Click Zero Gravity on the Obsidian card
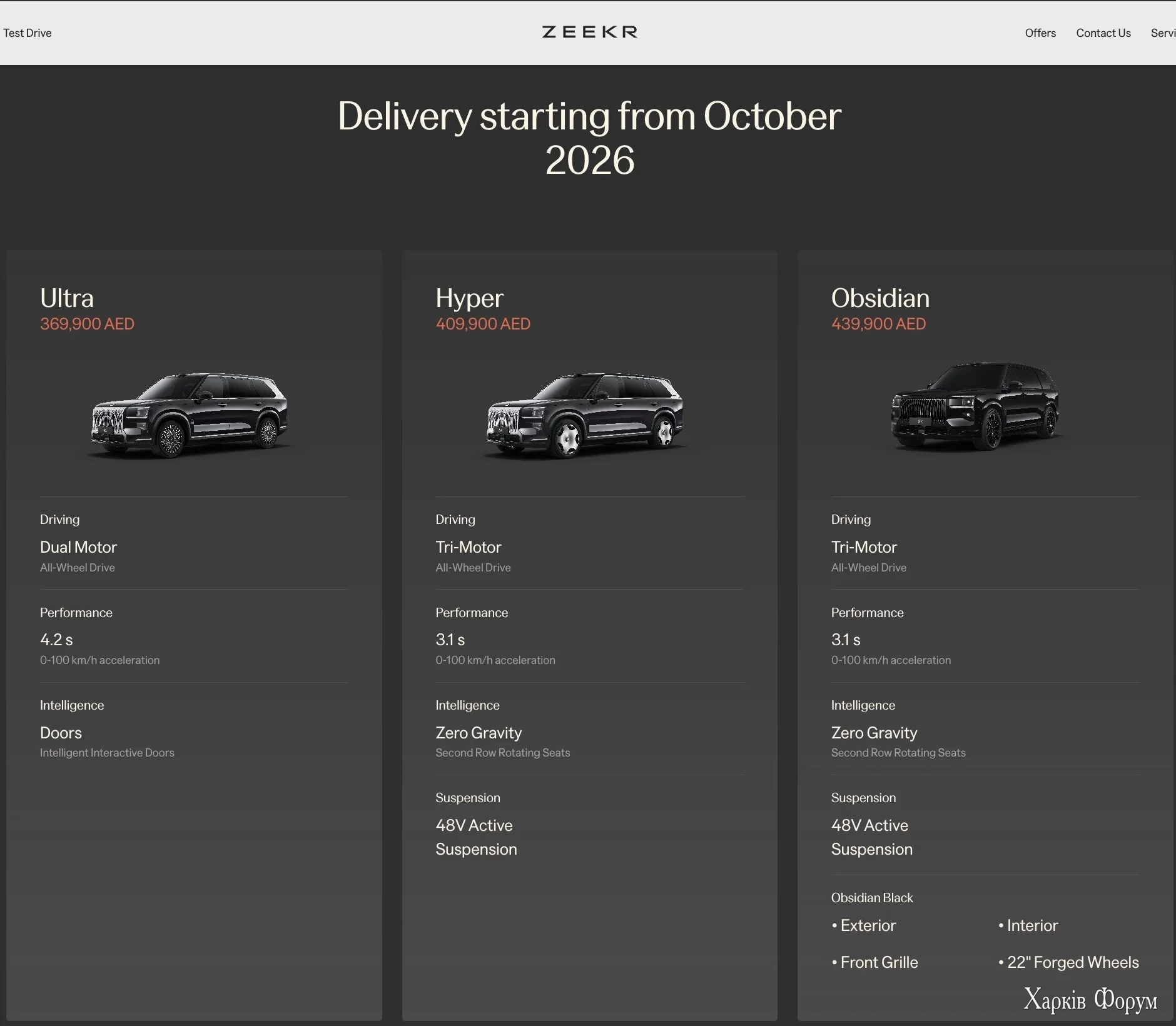The image size is (1176, 1026). (x=874, y=733)
